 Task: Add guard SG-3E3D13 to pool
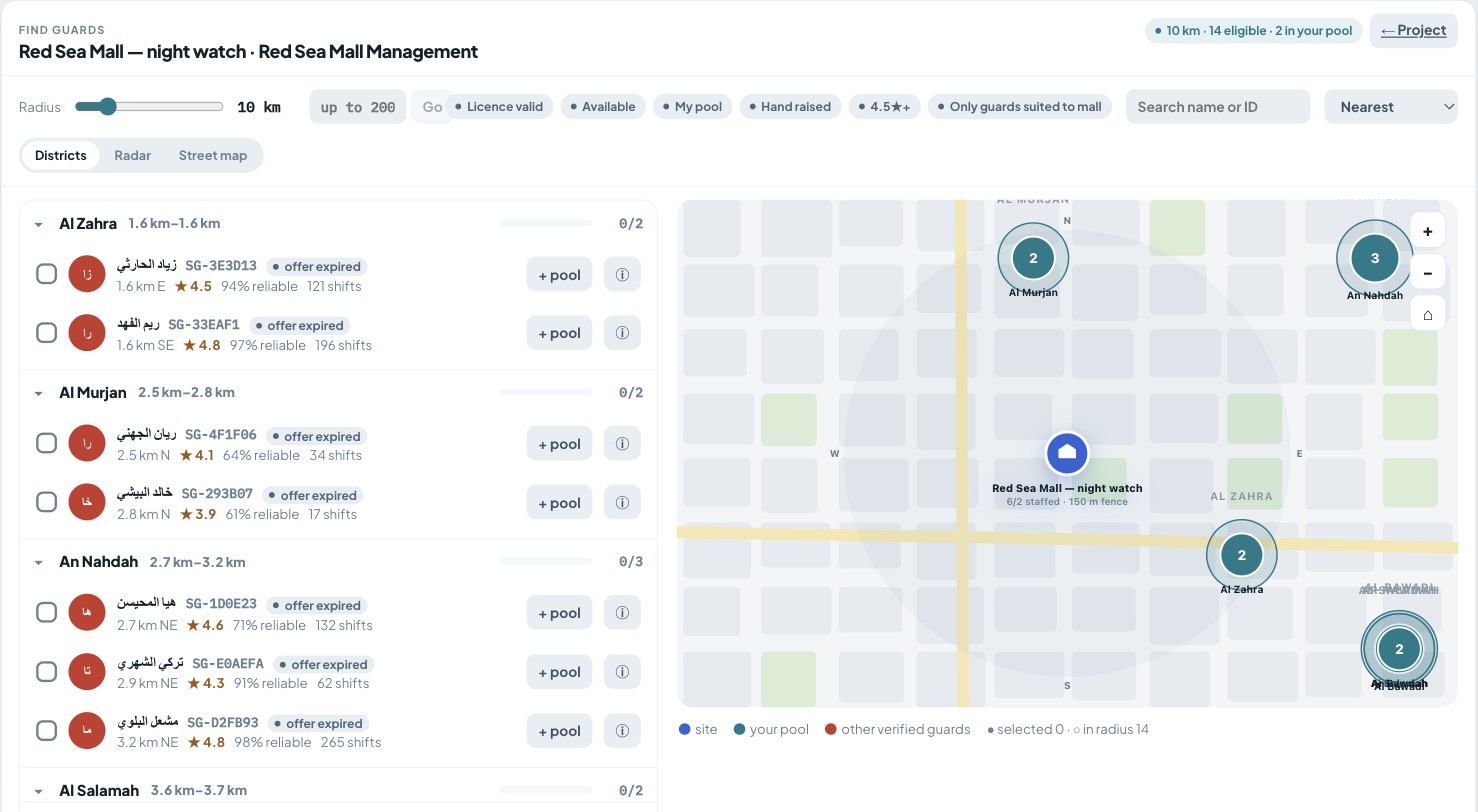coord(559,274)
